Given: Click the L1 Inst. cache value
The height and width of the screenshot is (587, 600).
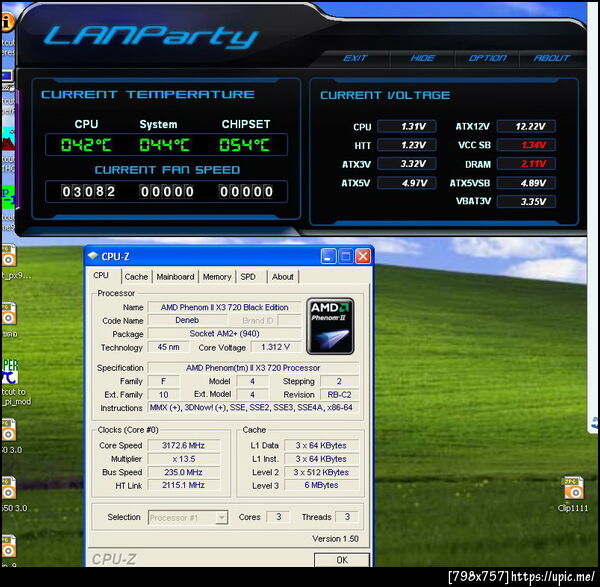Looking at the screenshot, I should (x=321, y=459).
